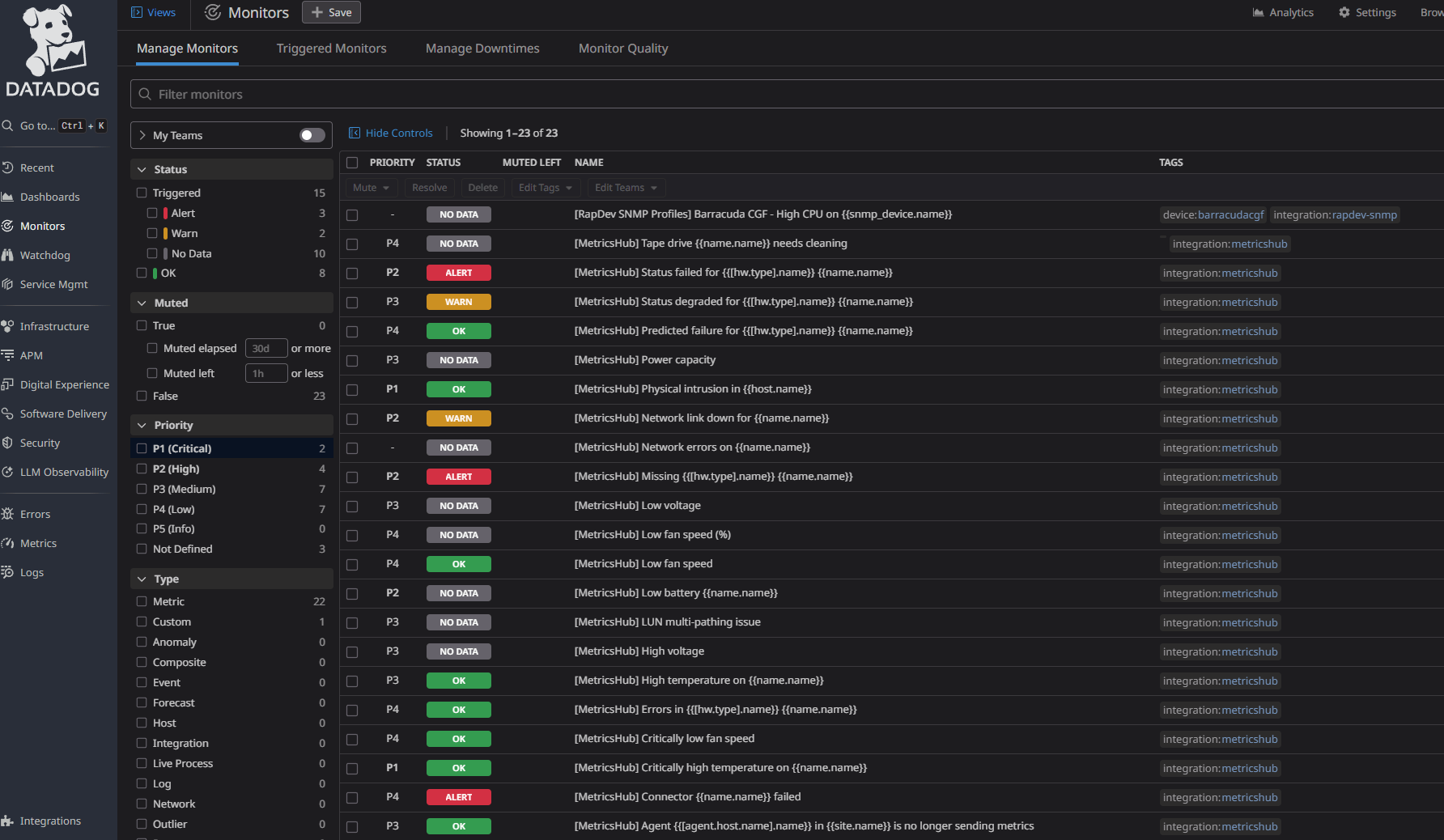The image size is (1444, 840).
Task: Go to Metrics in the sidebar
Action: pyautogui.click(x=38, y=543)
